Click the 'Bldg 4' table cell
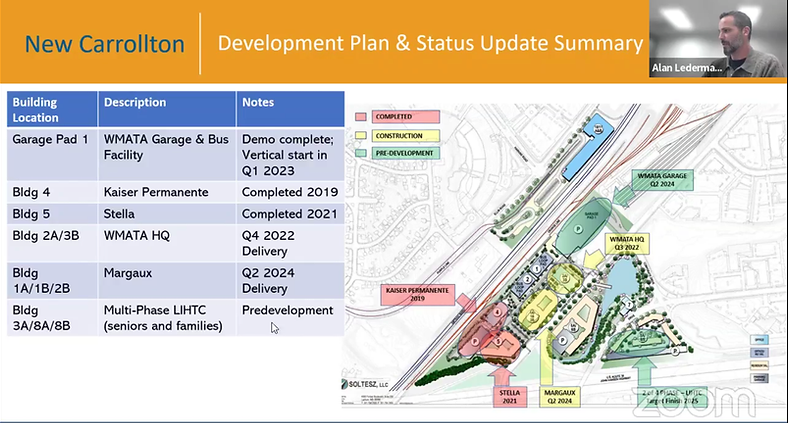This screenshot has height=423, width=788. [52, 192]
